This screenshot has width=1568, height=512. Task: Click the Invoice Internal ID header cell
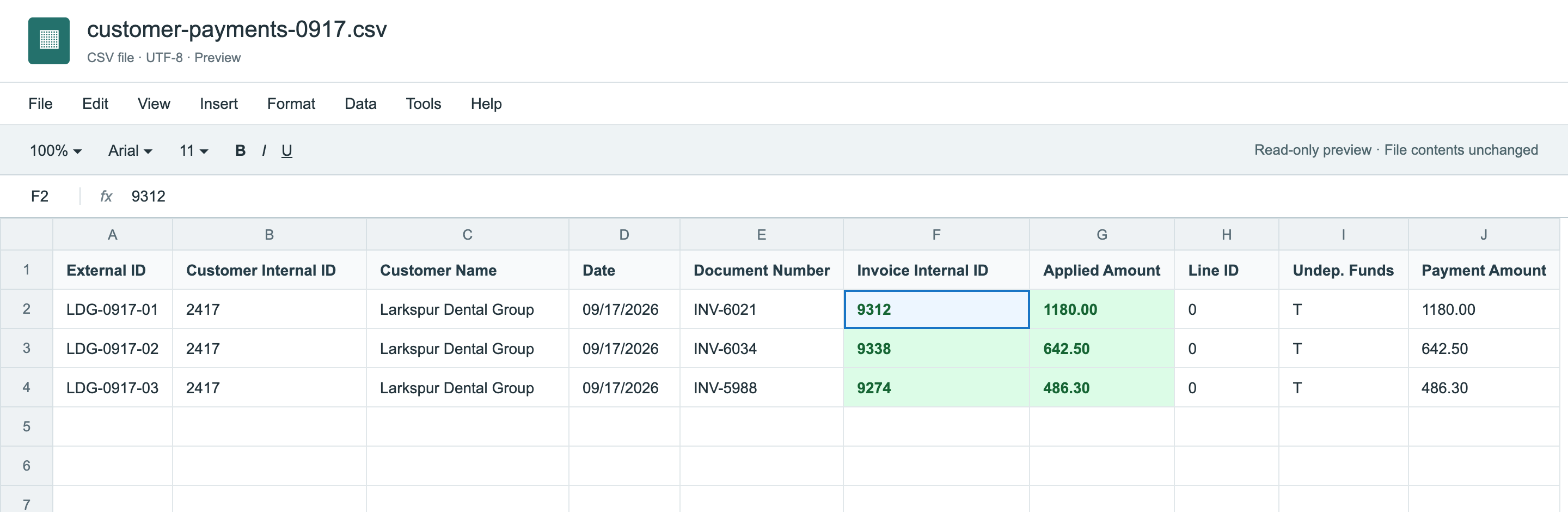[x=936, y=270]
